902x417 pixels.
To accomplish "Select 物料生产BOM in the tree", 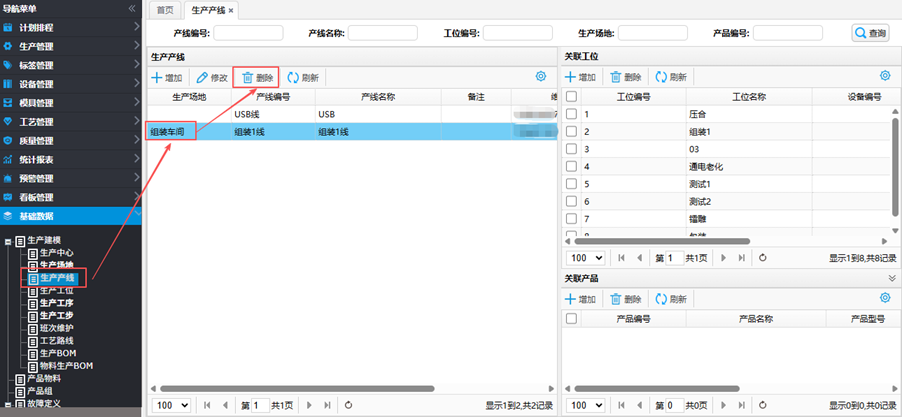I will (67, 365).
